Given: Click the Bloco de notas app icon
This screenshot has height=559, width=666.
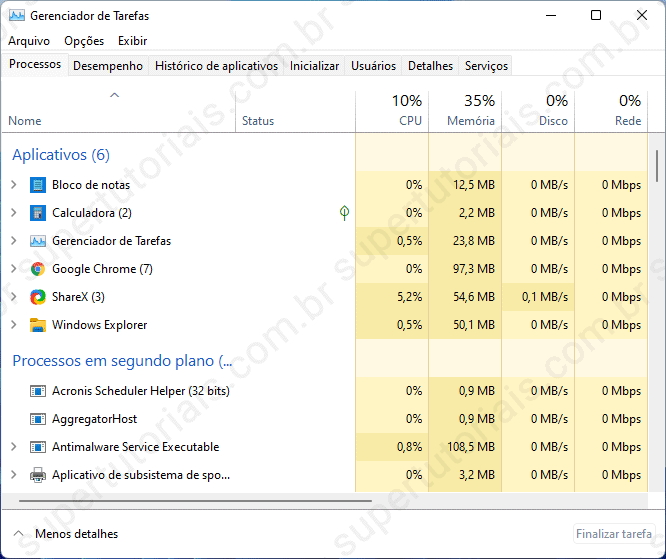Looking at the screenshot, I should tap(38, 185).
